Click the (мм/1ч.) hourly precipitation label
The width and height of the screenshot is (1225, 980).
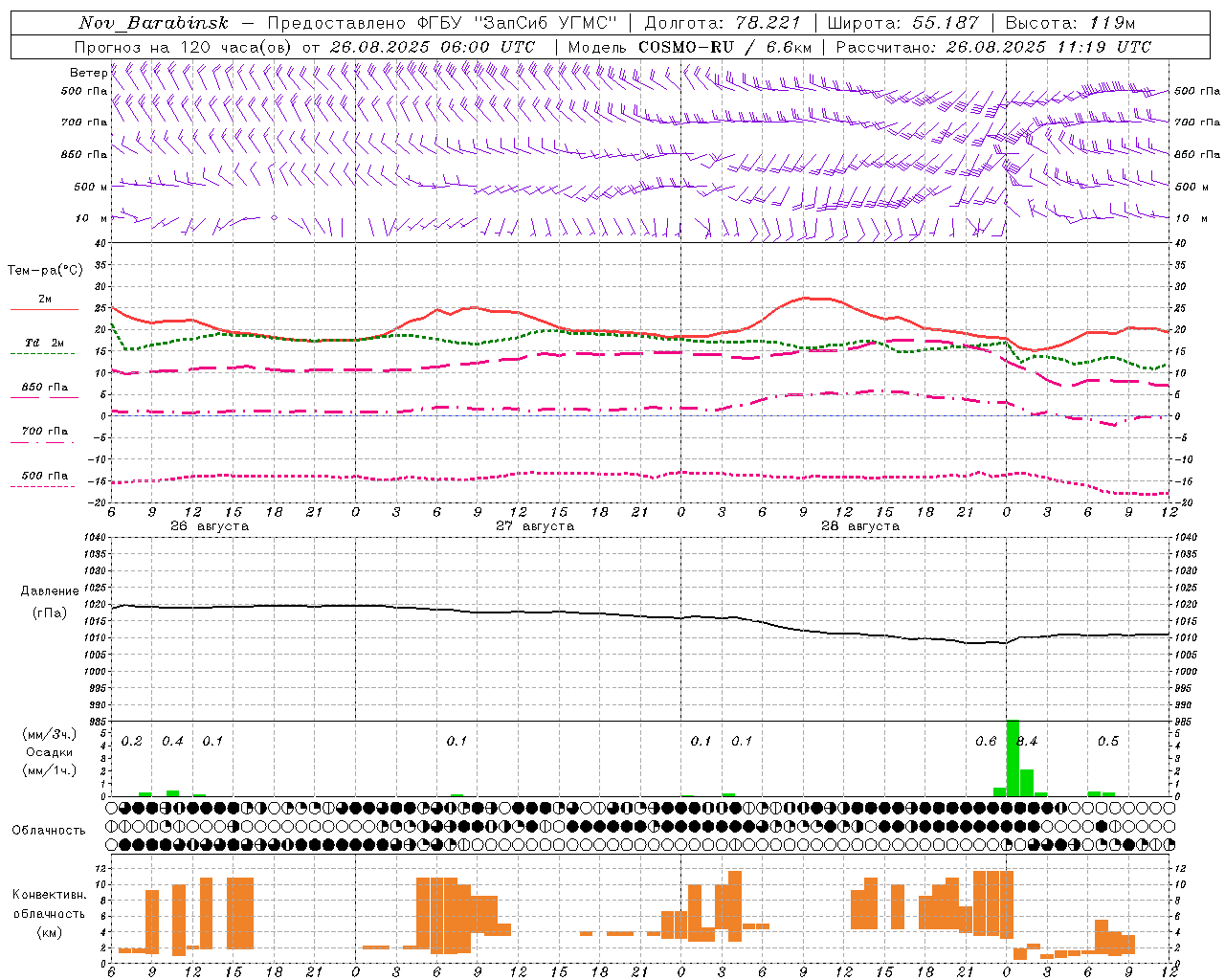49,770
